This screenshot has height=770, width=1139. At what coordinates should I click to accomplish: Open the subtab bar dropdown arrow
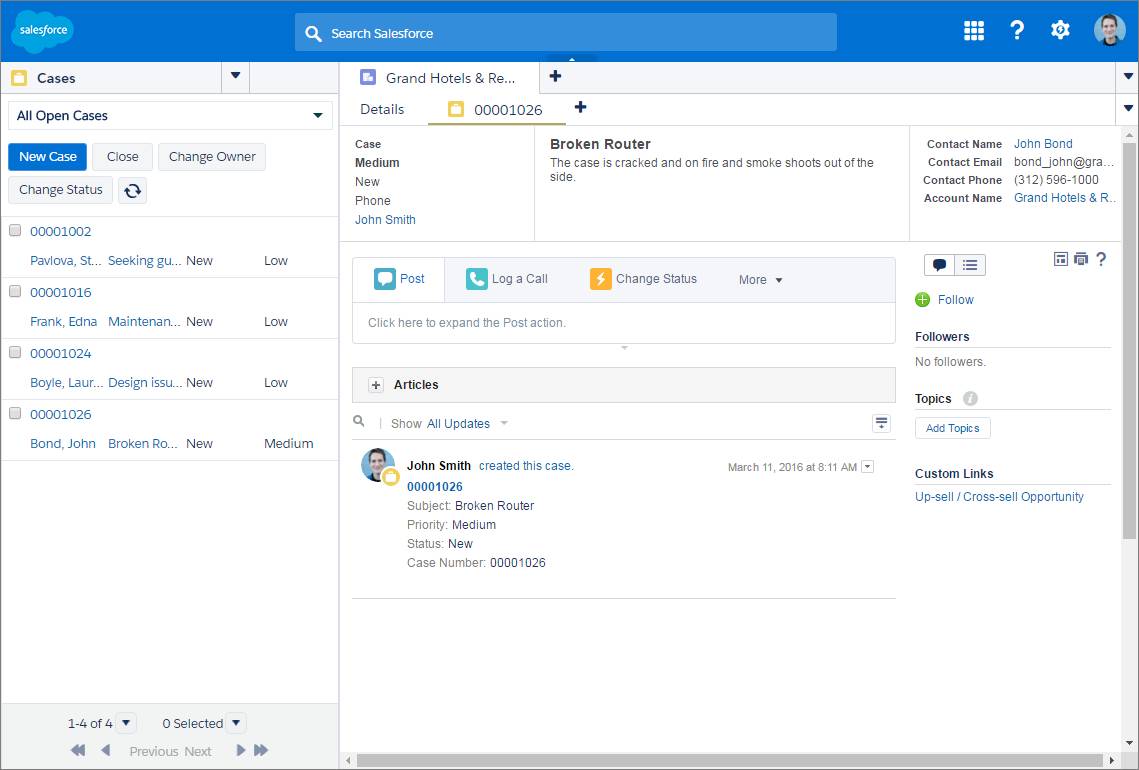point(1128,108)
